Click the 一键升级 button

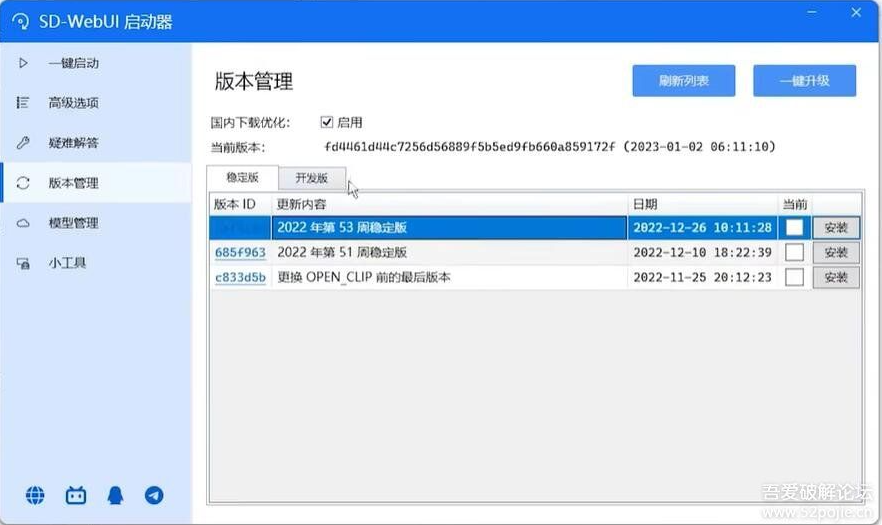pyautogui.click(x=804, y=80)
